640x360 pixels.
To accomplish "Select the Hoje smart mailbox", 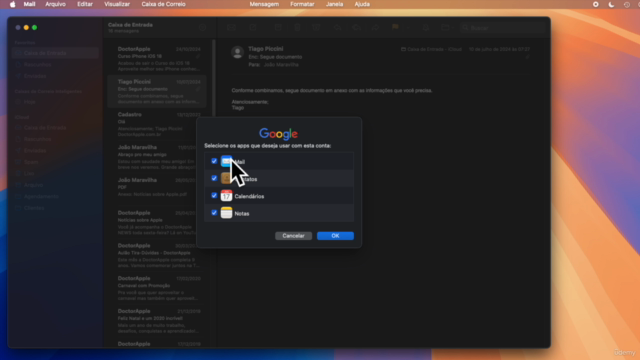I will coord(56,102).
